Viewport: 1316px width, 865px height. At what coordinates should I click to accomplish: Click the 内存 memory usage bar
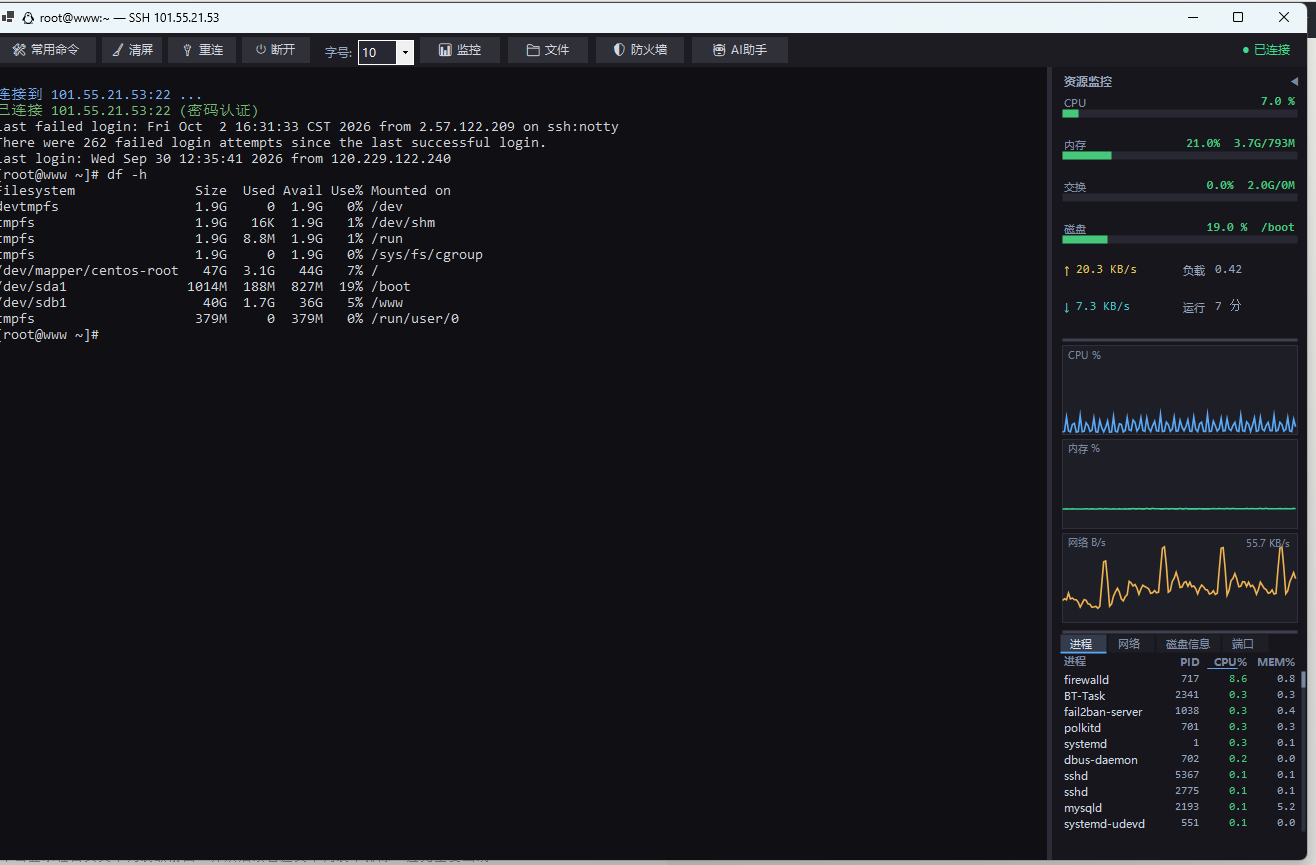click(x=1179, y=156)
